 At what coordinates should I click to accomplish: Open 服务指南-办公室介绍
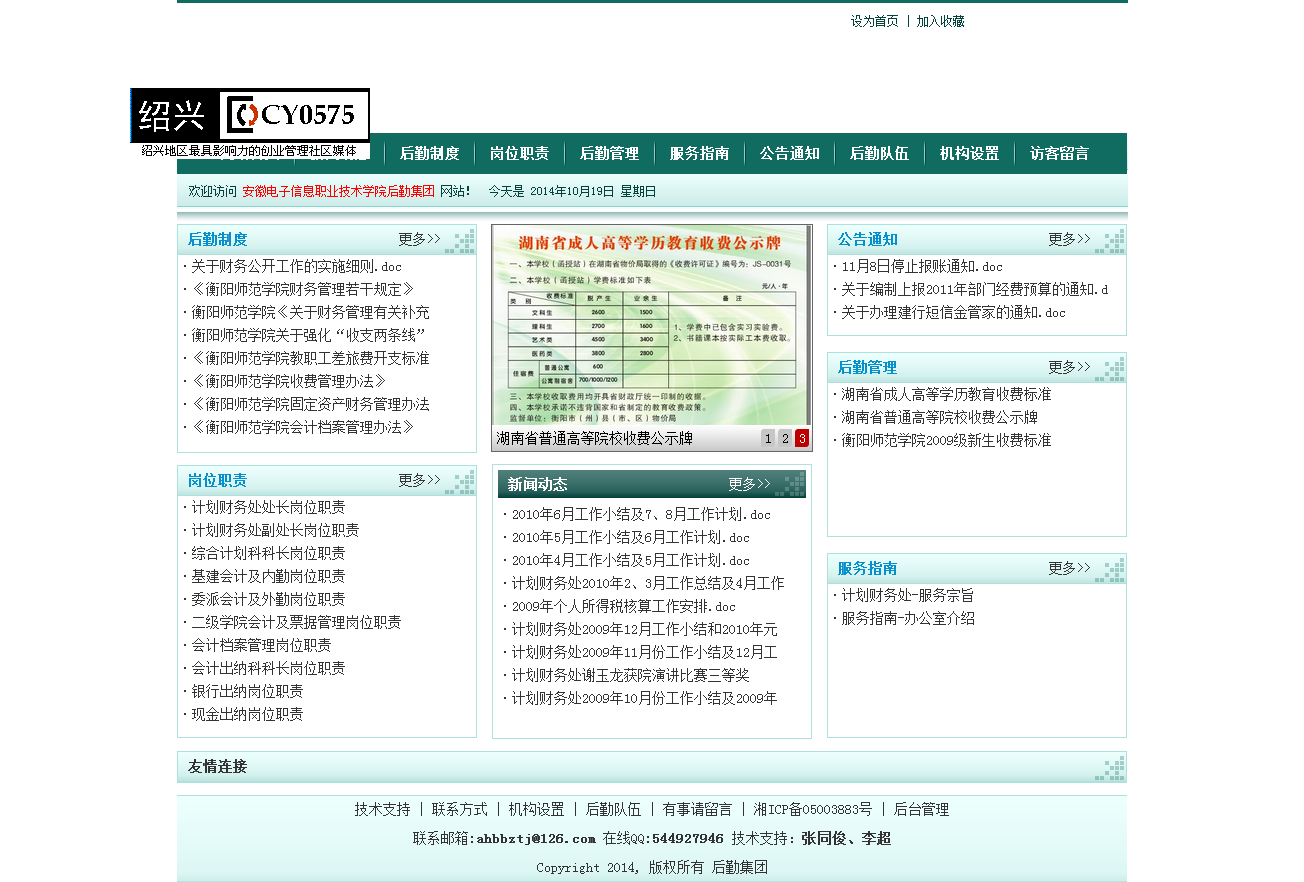click(x=908, y=619)
